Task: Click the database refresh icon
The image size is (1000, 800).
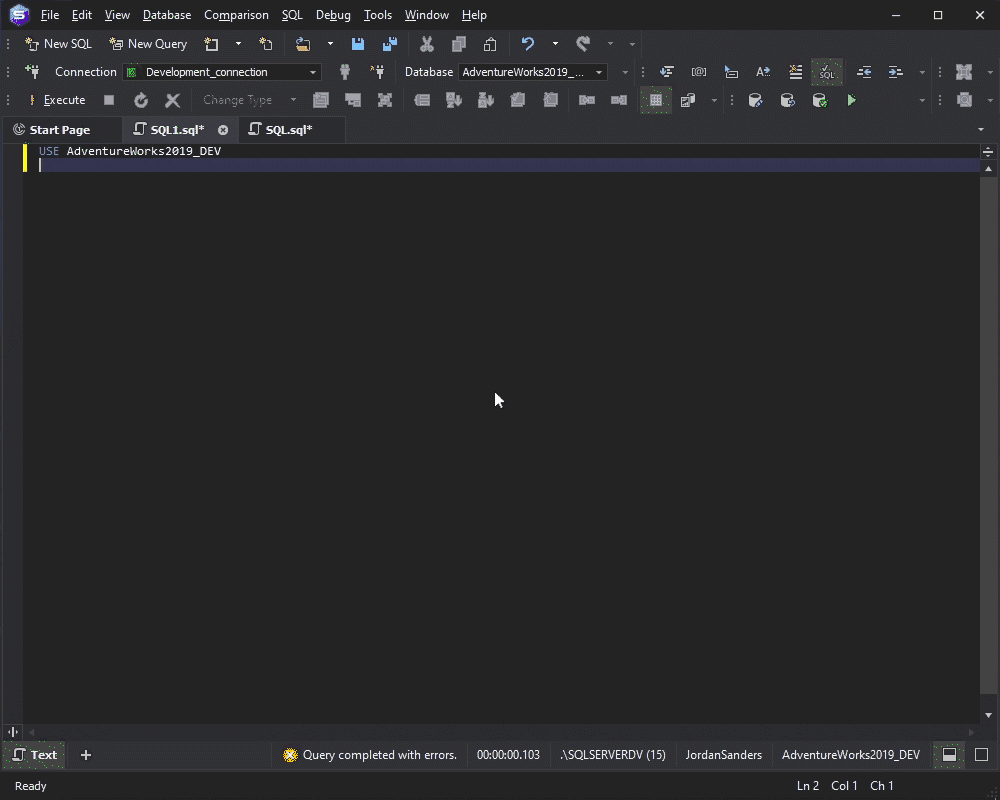Action: 788,100
